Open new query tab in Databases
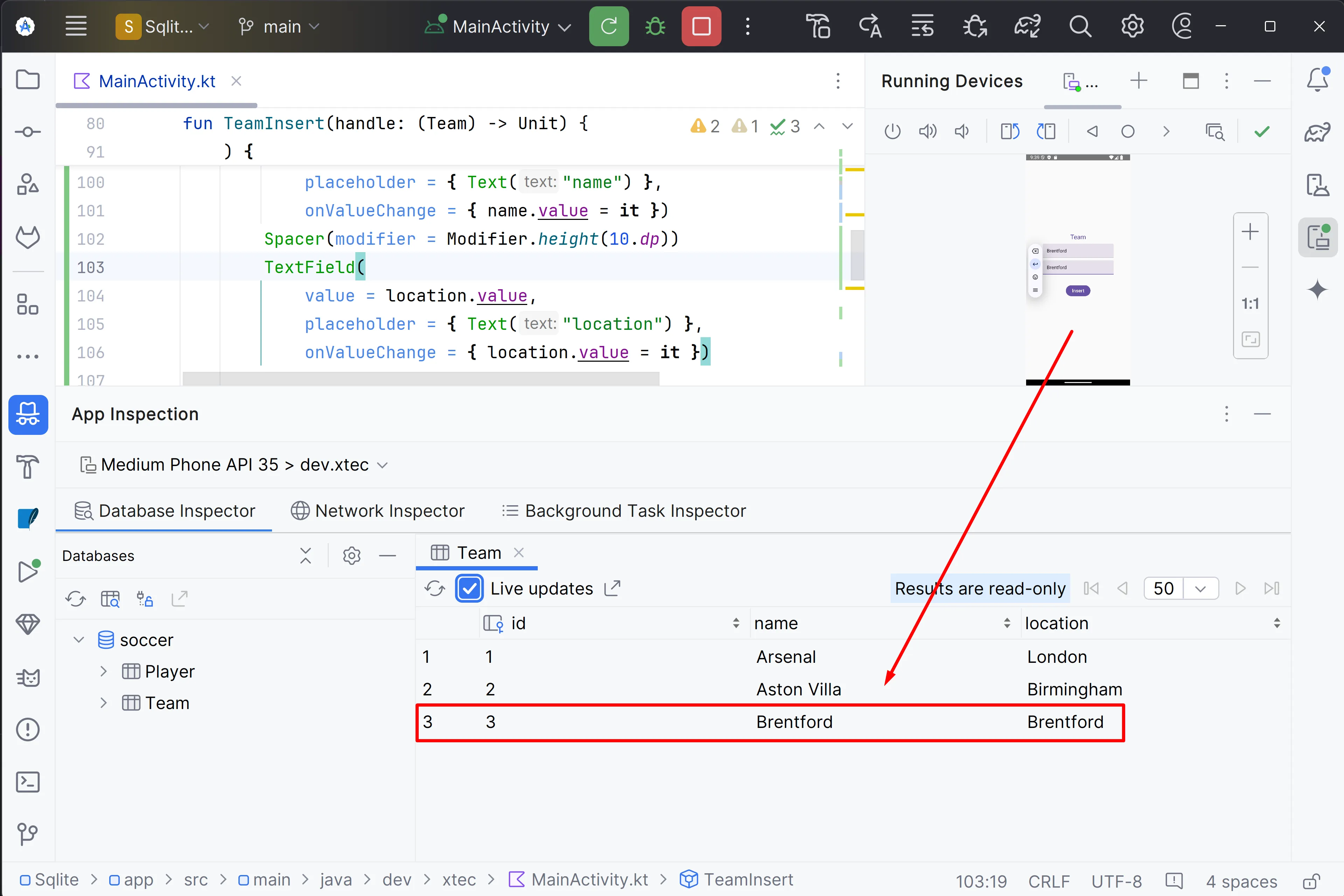Viewport: 1344px width, 896px height. click(110, 599)
